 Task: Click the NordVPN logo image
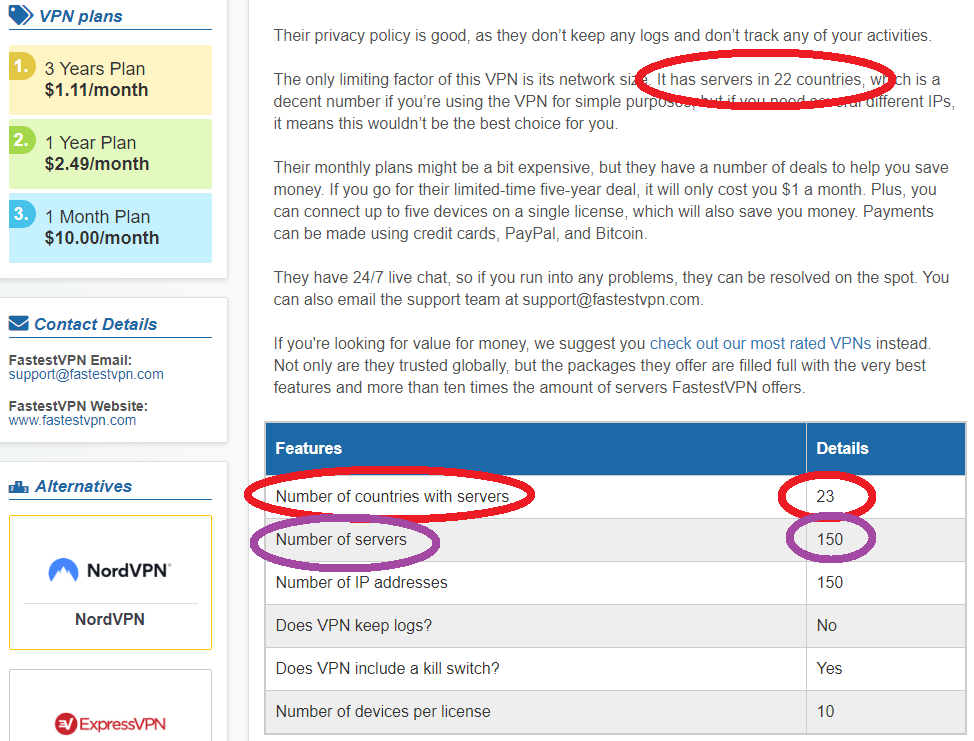110,570
